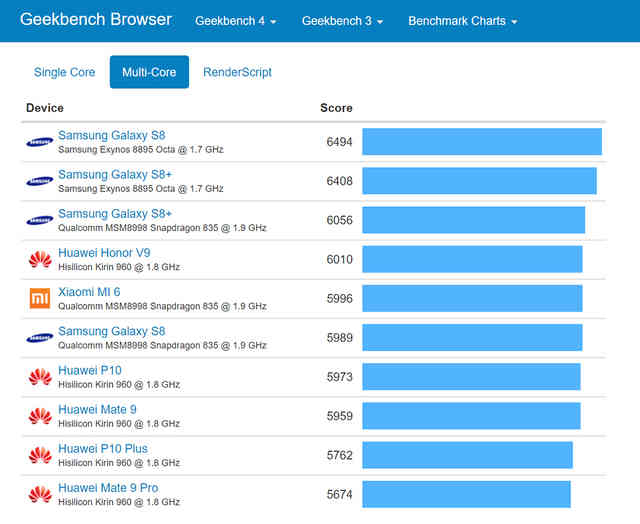The height and width of the screenshot is (524, 640).
Task: Click the Huawei logo beside Mate 9 Pro
Action: 40,495
